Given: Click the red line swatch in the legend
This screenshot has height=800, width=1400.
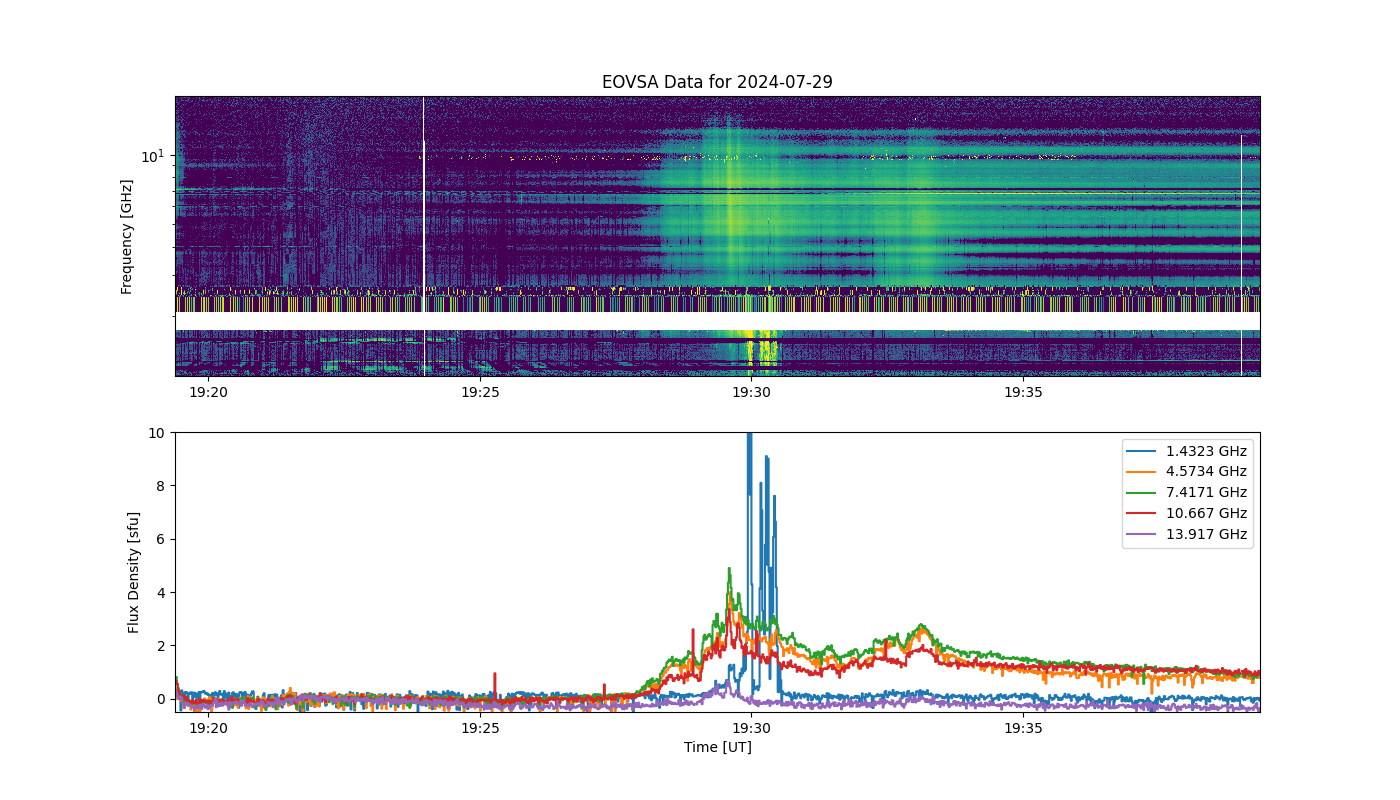Looking at the screenshot, I should click(x=1143, y=514).
